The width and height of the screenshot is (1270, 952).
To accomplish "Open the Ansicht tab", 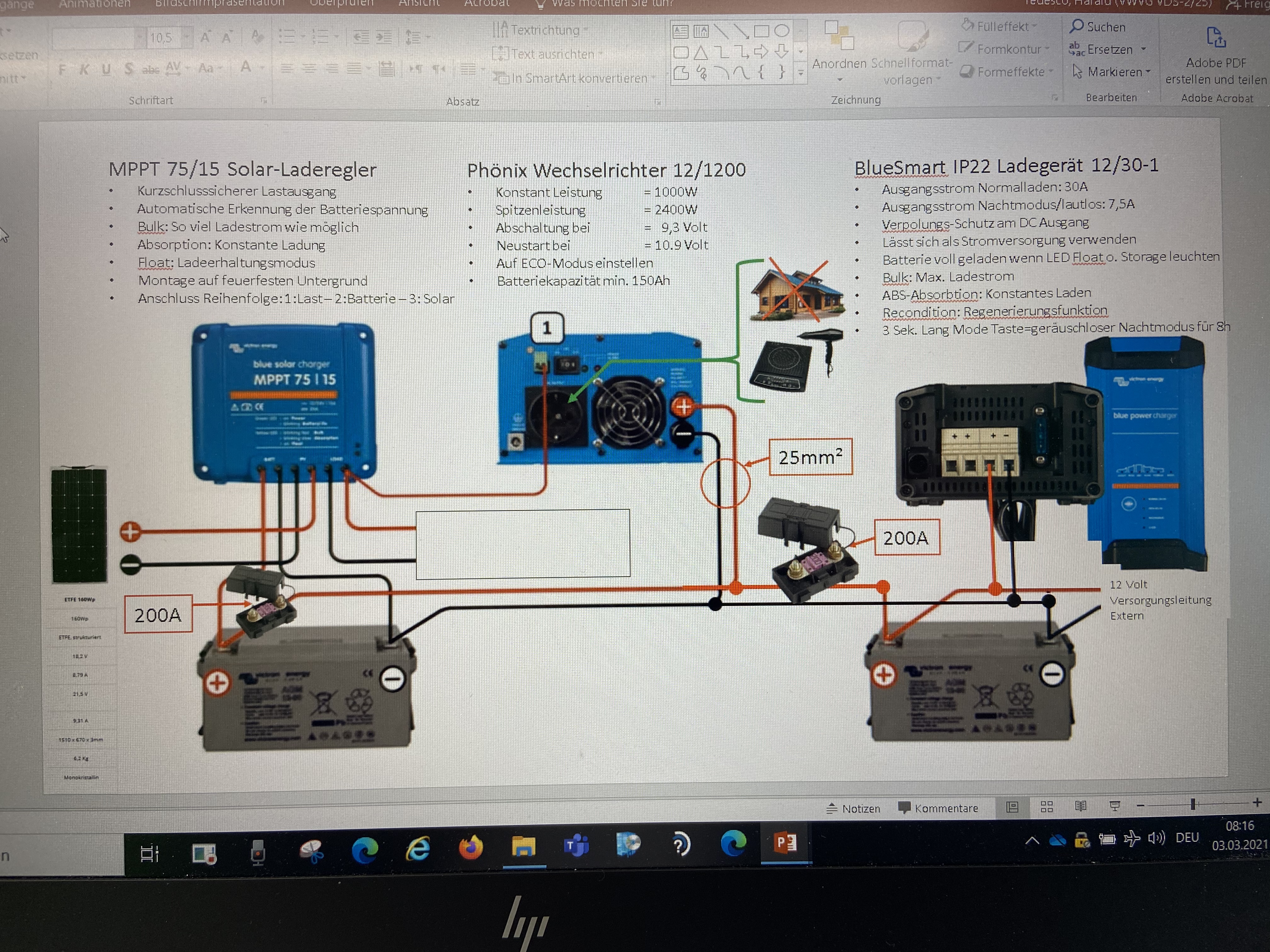I will tap(419, 3).
